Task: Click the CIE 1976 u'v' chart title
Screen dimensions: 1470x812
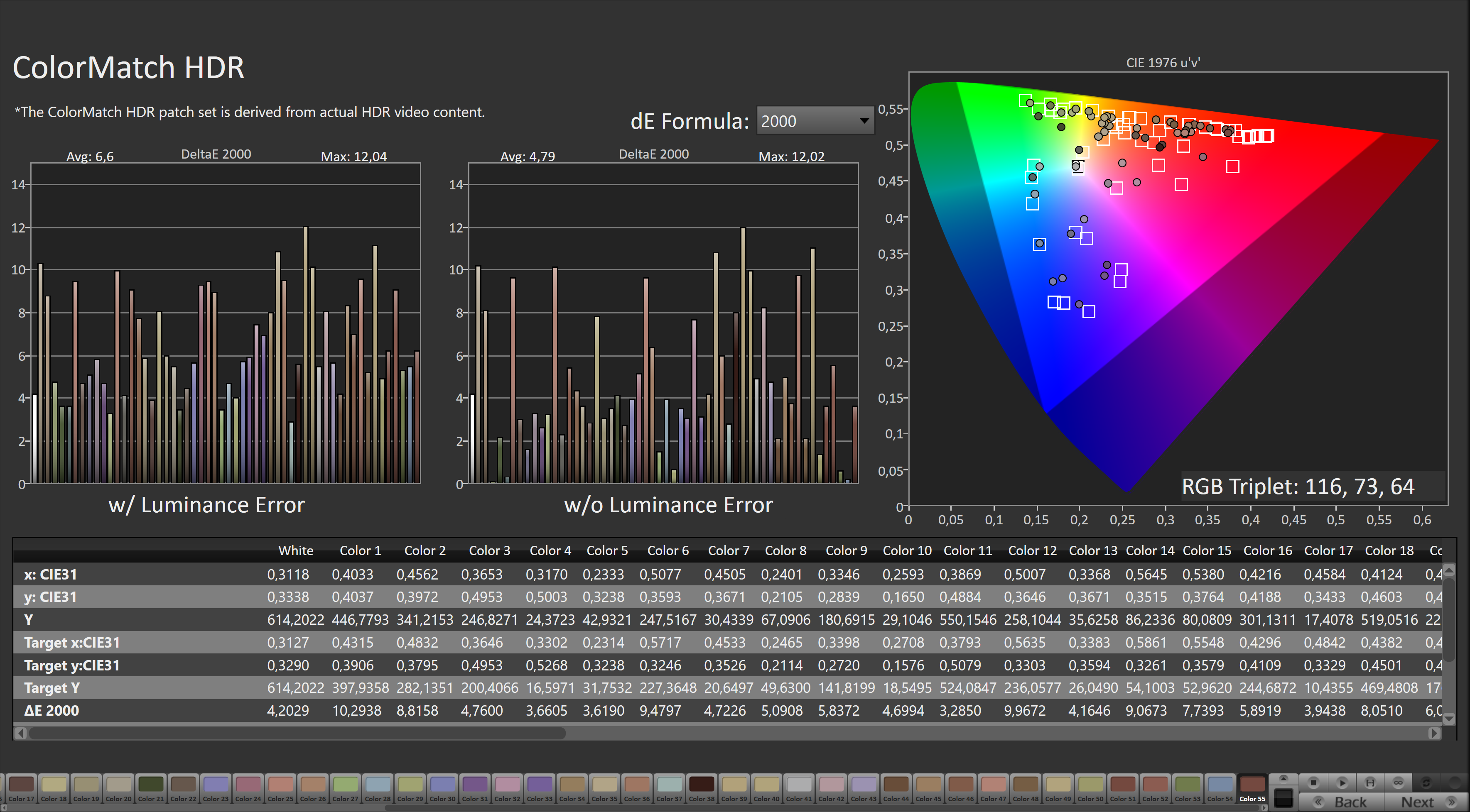Action: tap(1163, 63)
